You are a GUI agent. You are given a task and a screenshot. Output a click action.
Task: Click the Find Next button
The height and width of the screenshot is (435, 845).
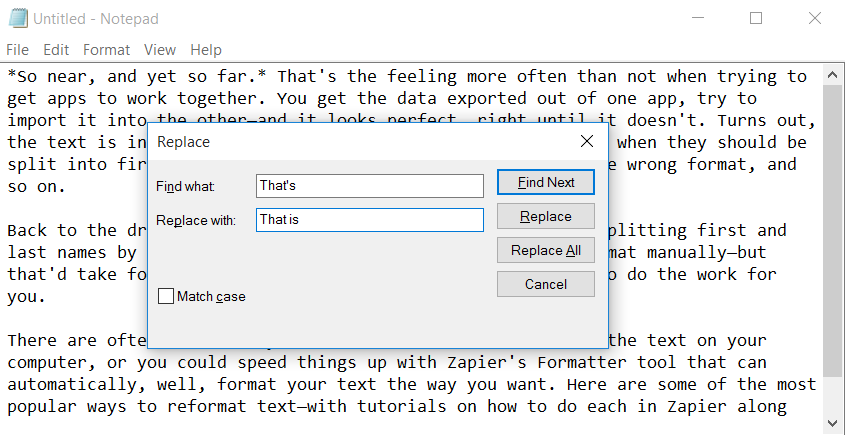coord(546,182)
